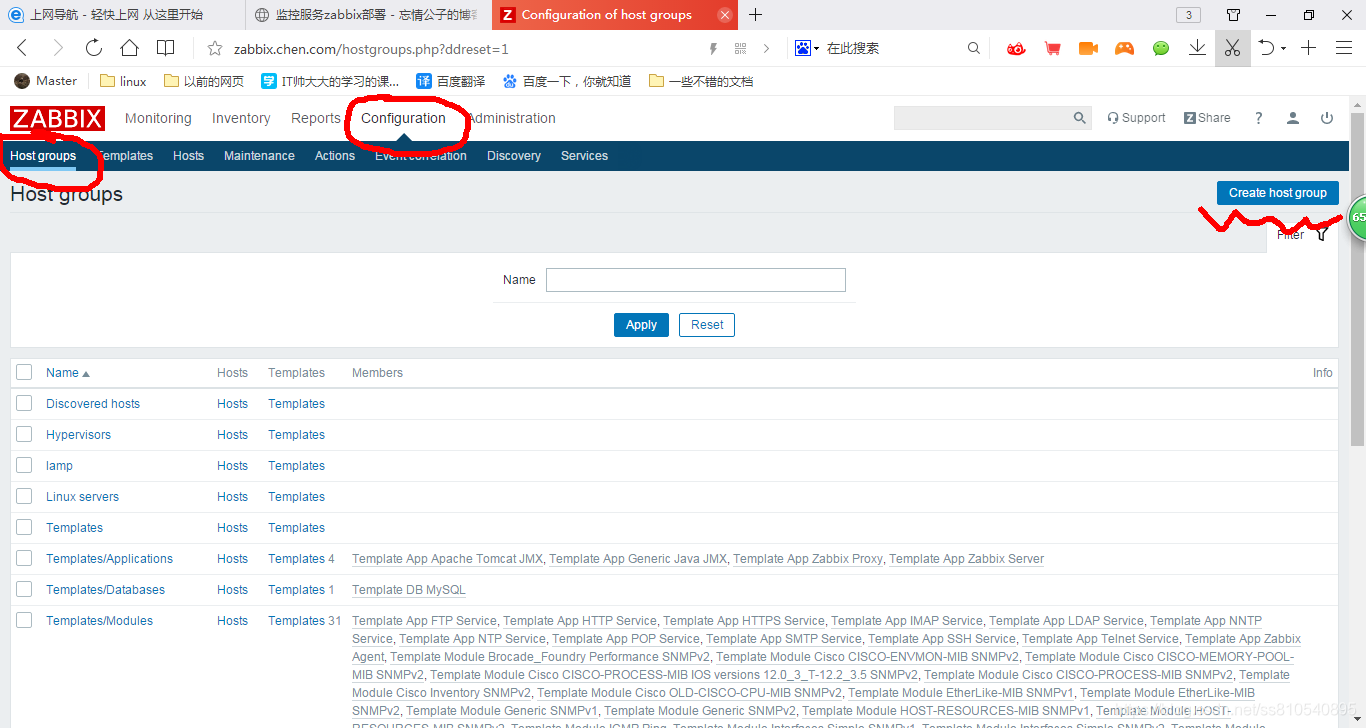
Task: Open Template DB MySQL link
Action: (x=409, y=590)
